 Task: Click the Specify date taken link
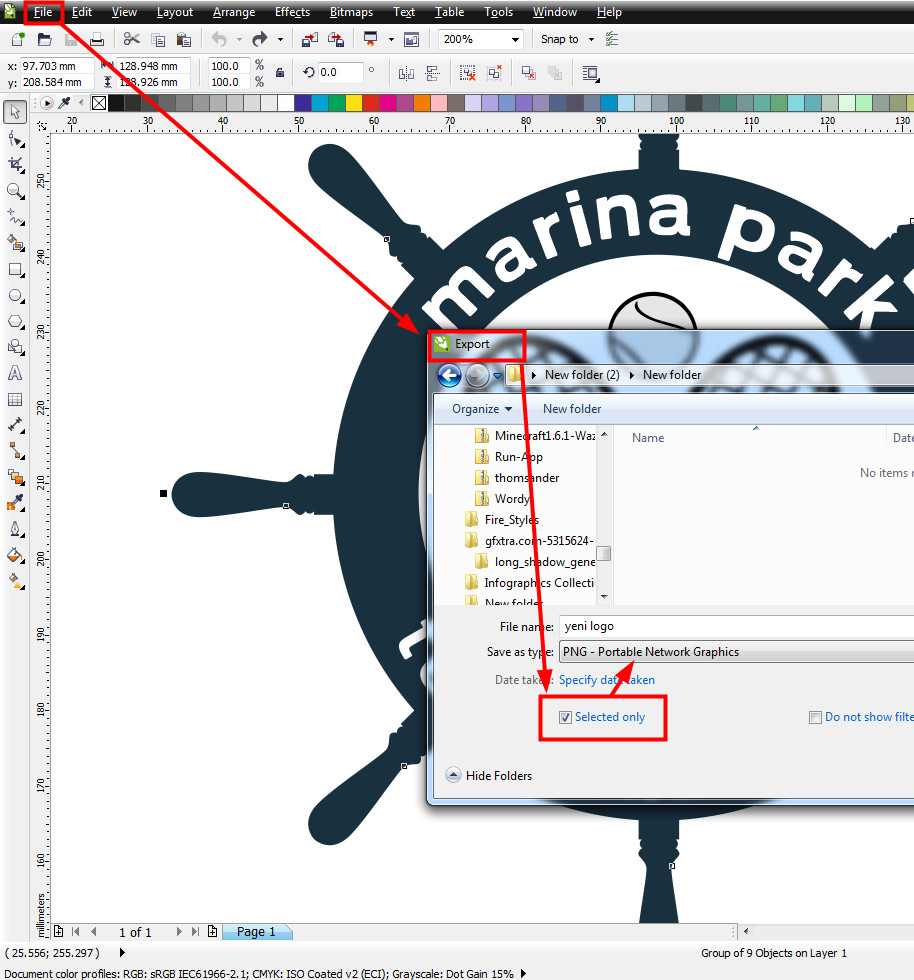point(607,680)
